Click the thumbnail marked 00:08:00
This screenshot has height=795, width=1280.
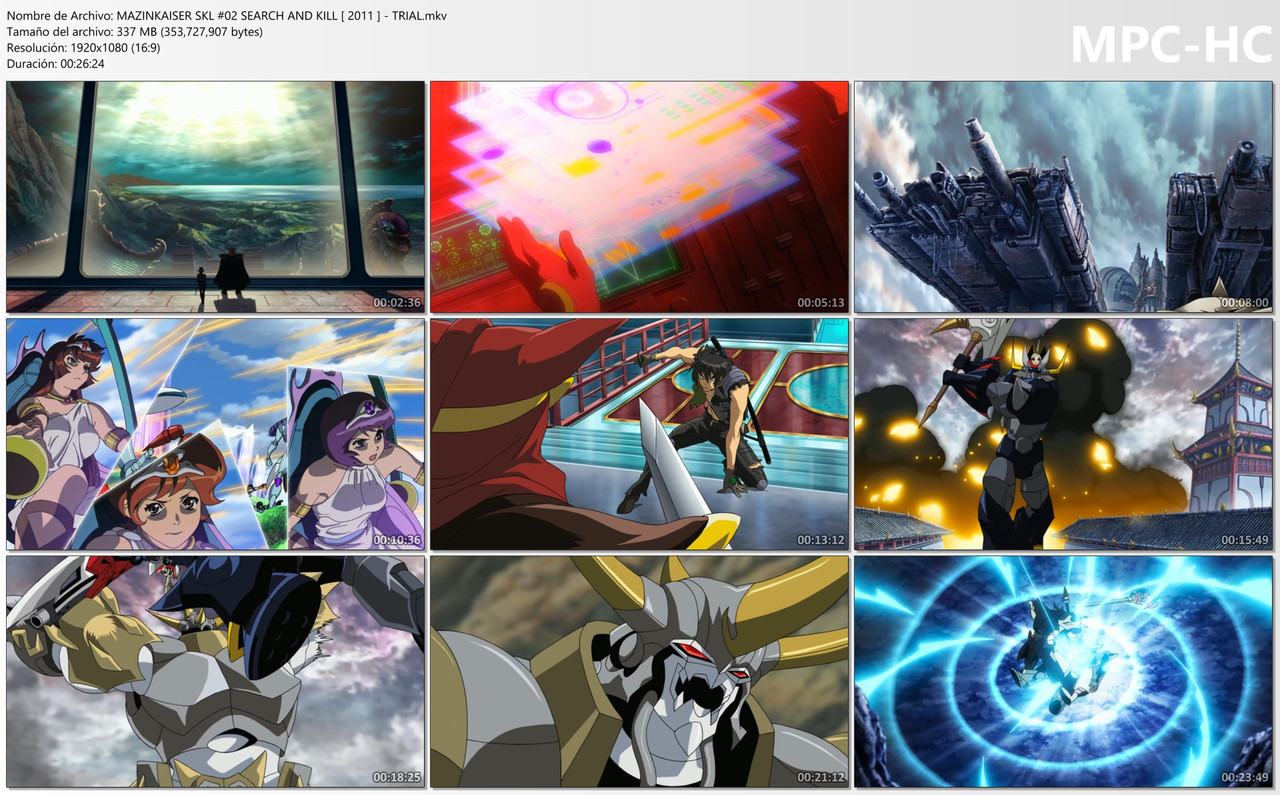tap(1063, 197)
